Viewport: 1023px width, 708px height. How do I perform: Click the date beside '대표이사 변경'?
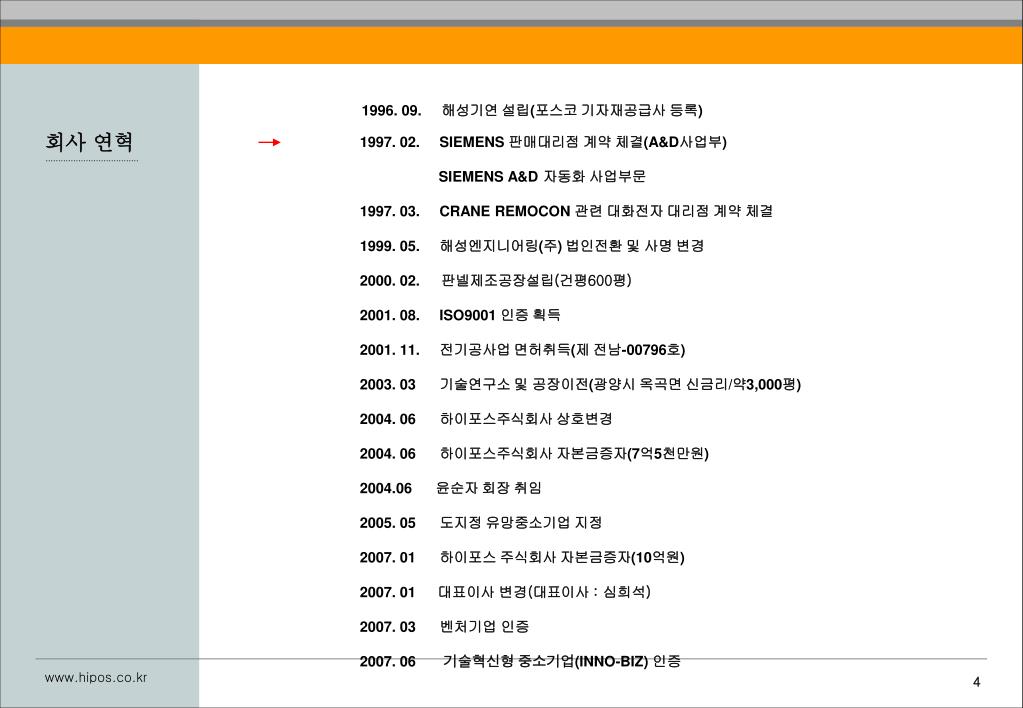388,592
